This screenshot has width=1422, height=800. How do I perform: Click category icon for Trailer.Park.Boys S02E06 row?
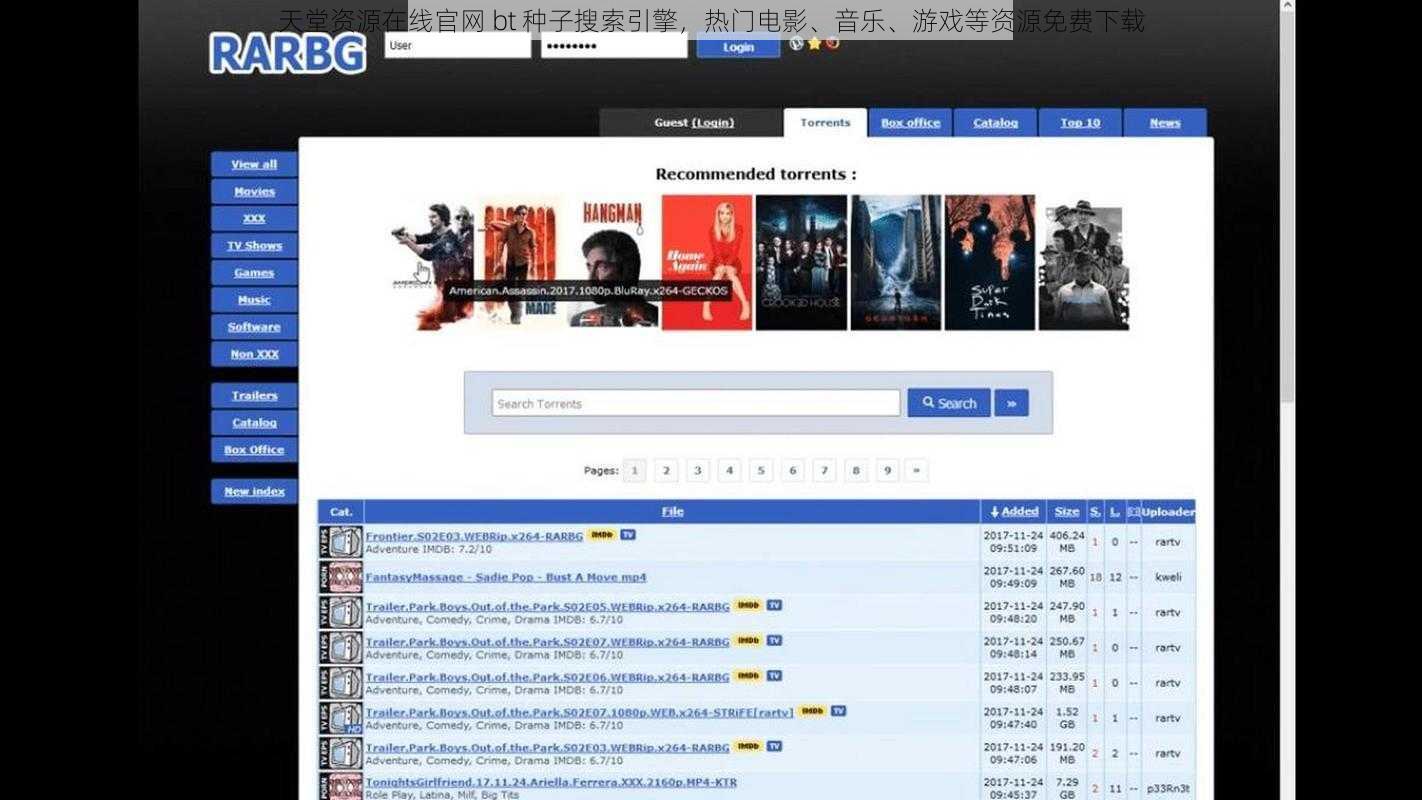pos(341,683)
